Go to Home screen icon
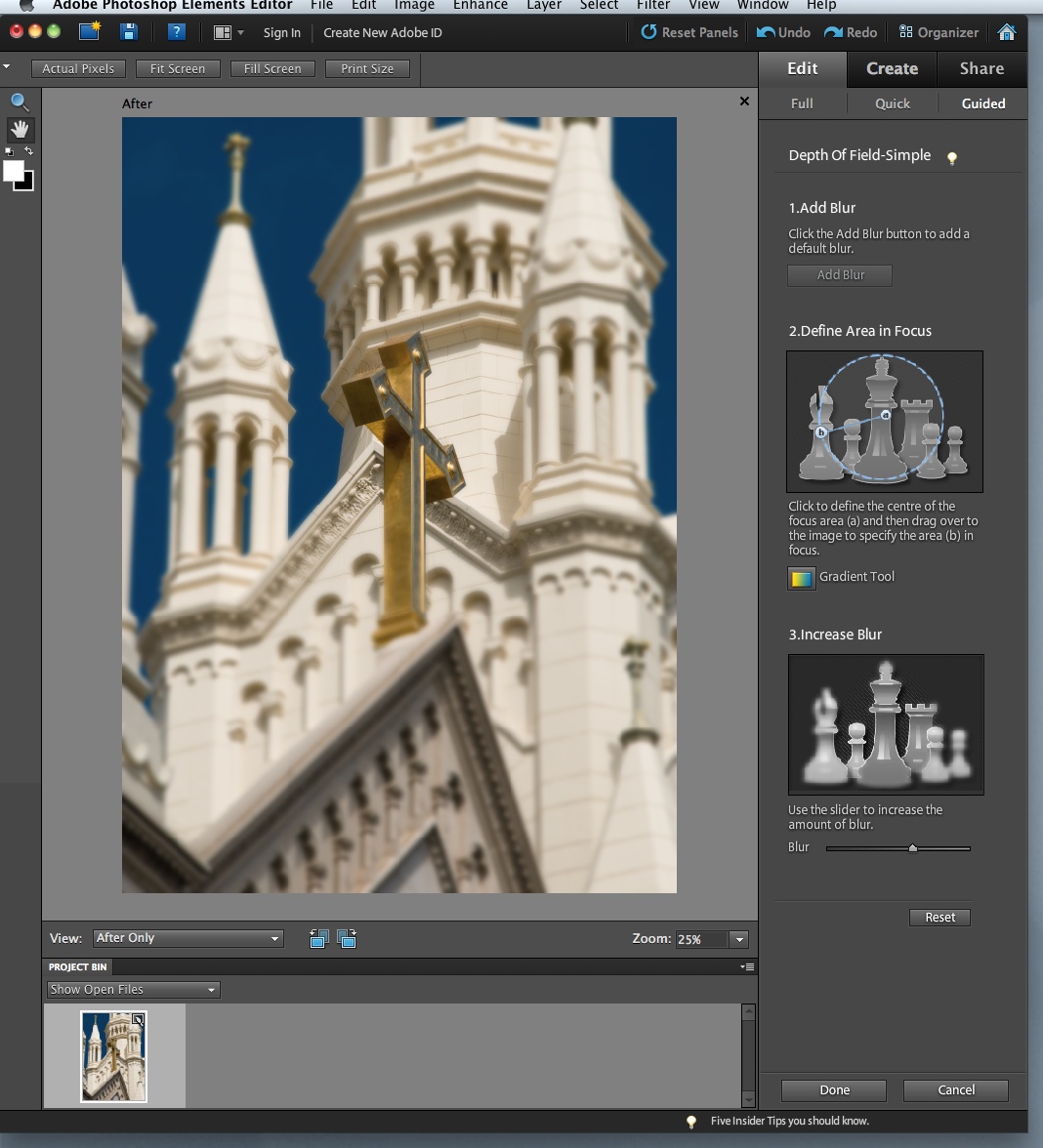 (1007, 32)
